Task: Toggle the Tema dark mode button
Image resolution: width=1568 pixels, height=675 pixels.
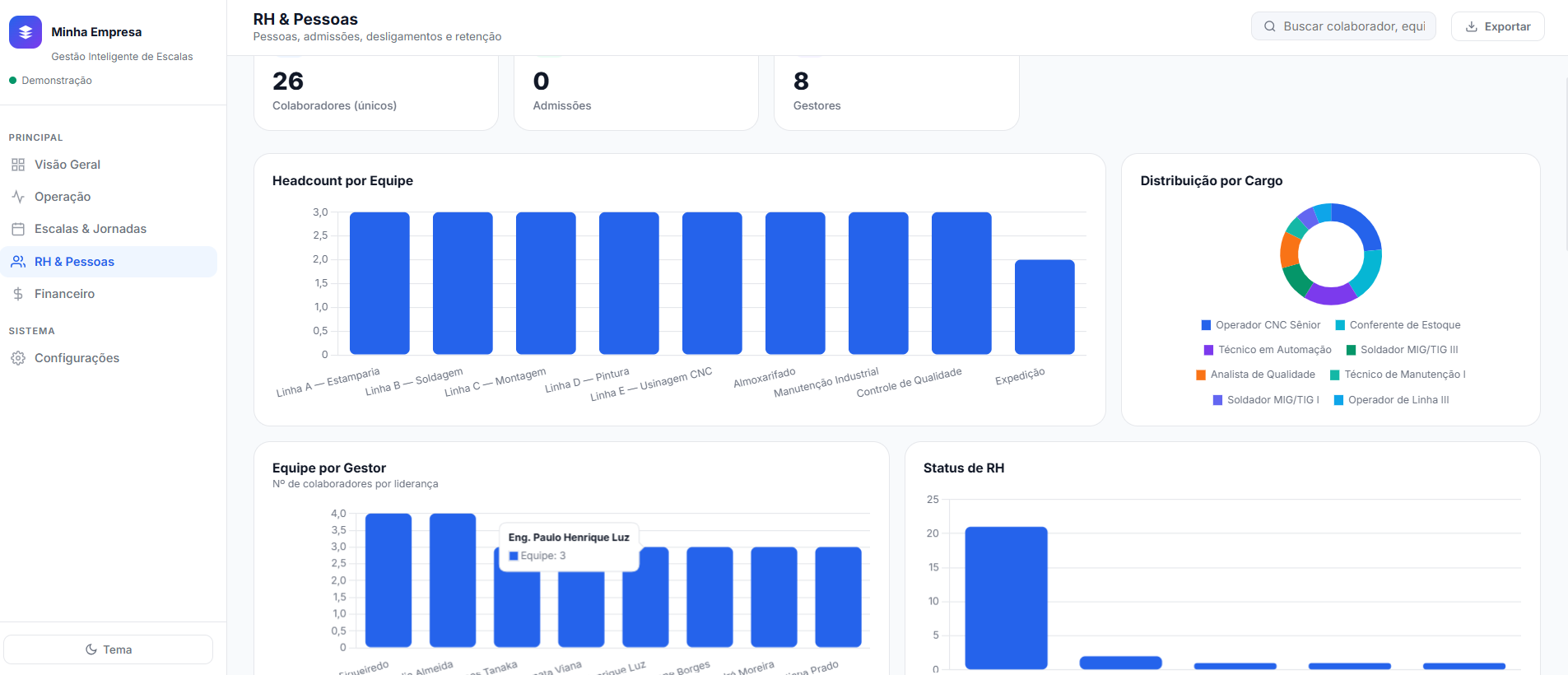Action: click(x=109, y=649)
